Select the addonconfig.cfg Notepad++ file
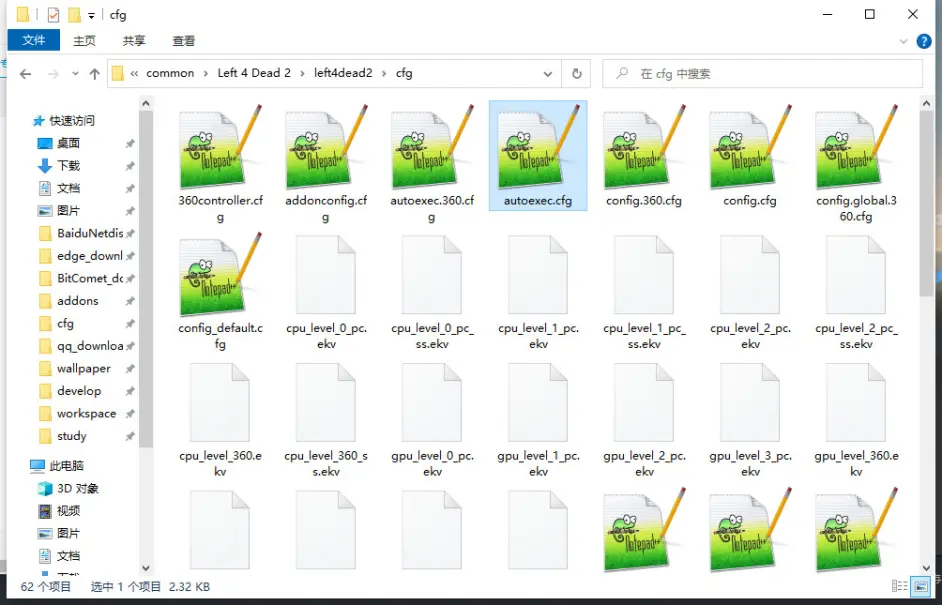 (x=326, y=148)
